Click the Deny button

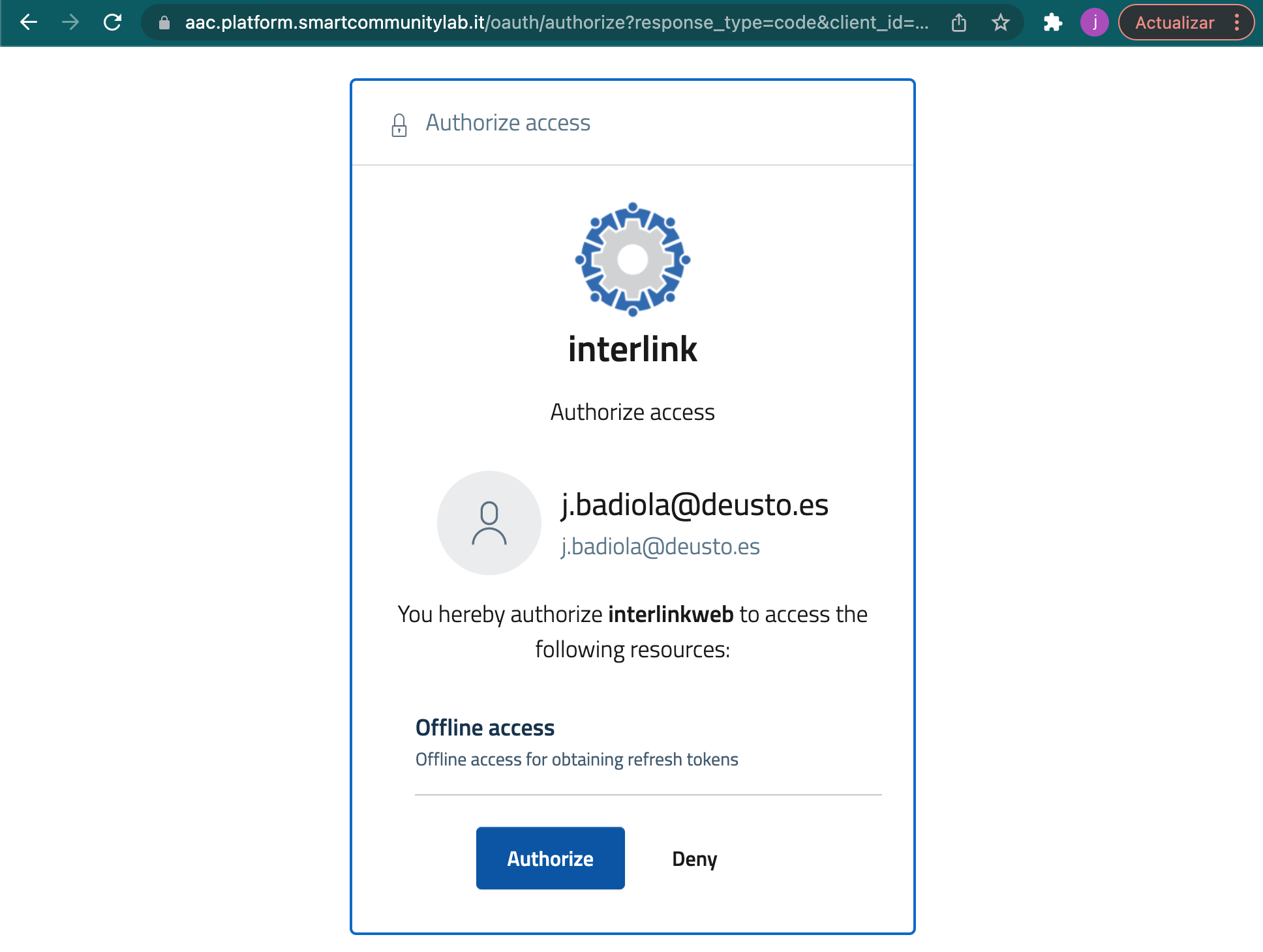pyautogui.click(x=694, y=859)
